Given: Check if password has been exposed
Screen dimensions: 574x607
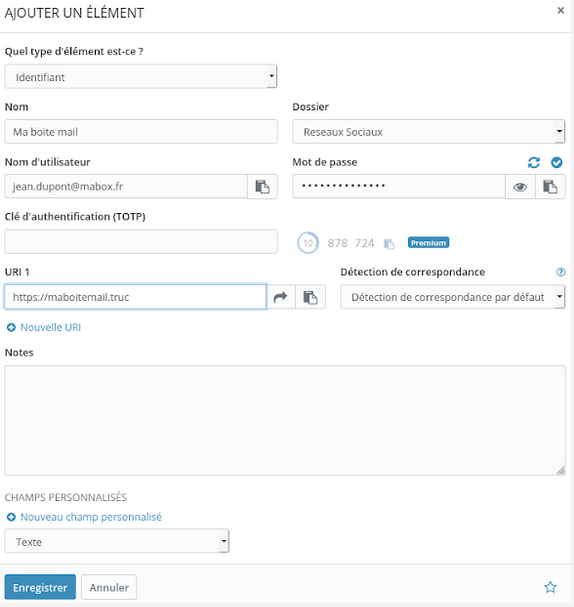Looking at the screenshot, I should [x=557, y=163].
